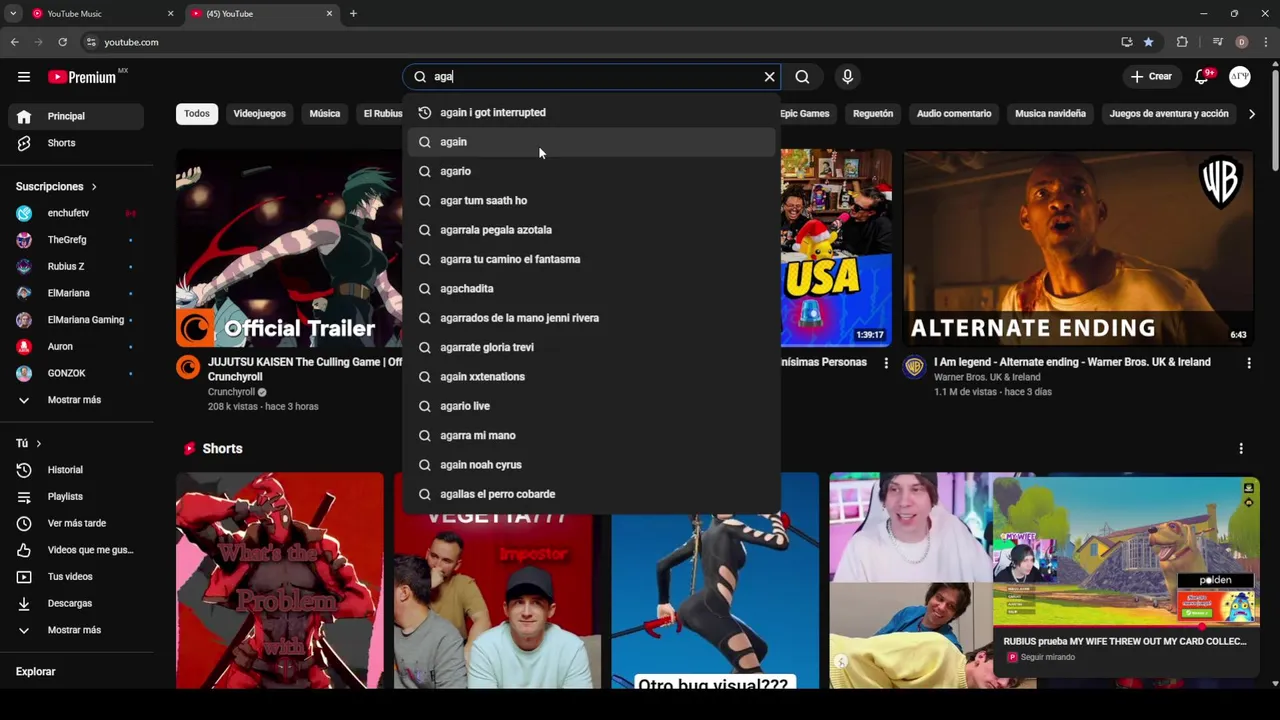Choose the 'agario live' suggestion
1280x720 pixels.
click(x=591, y=406)
